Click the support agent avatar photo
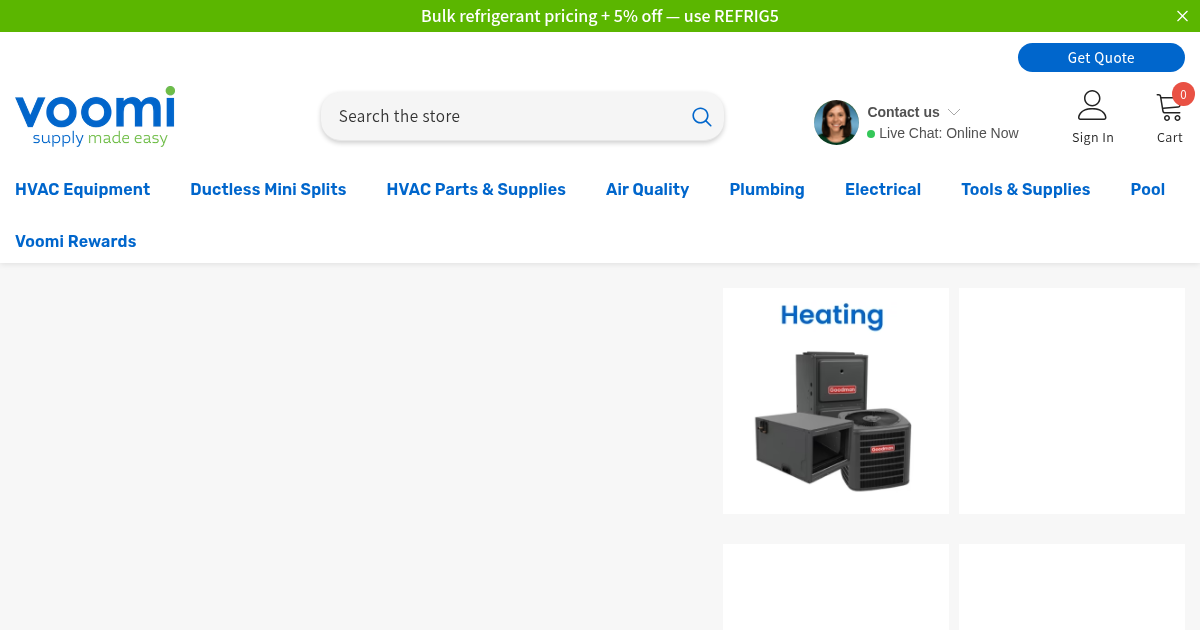1200x630 pixels. click(x=836, y=122)
